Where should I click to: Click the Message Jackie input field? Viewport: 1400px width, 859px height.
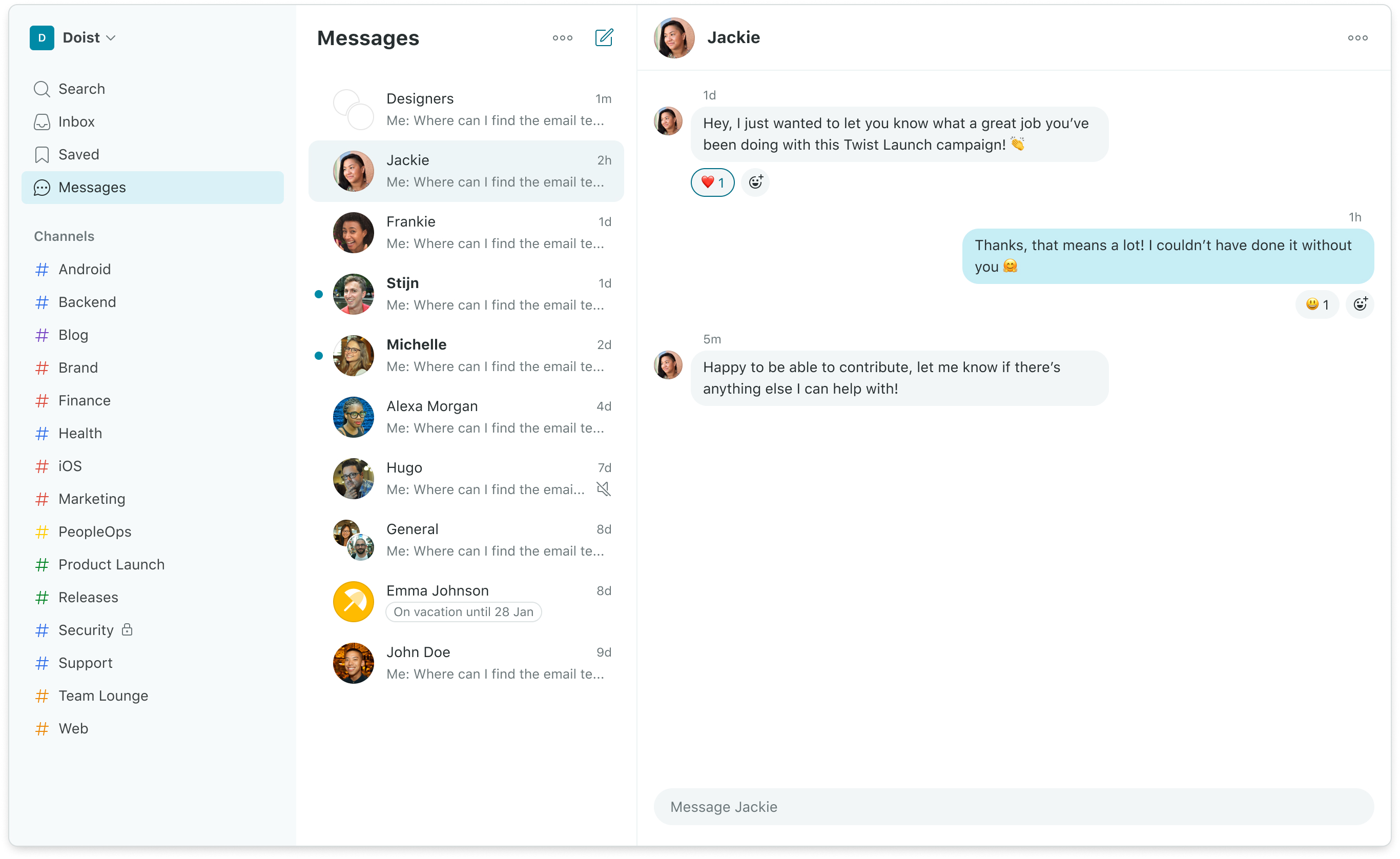(1014, 807)
